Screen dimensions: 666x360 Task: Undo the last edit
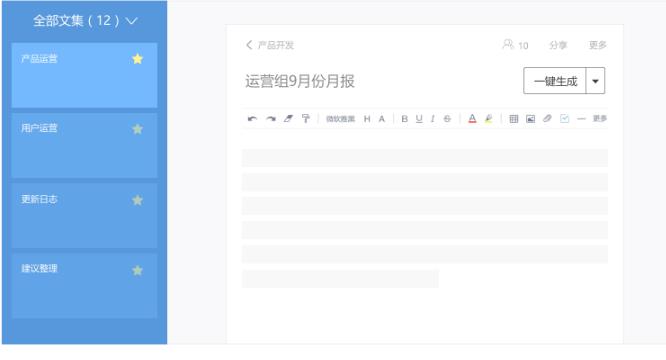(252, 119)
